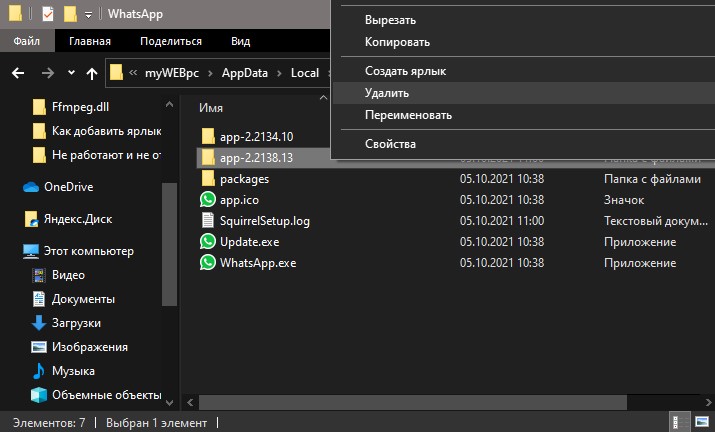The image size is (715, 432).
Task: Click the folder icon in the address bar
Action: coord(116,73)
